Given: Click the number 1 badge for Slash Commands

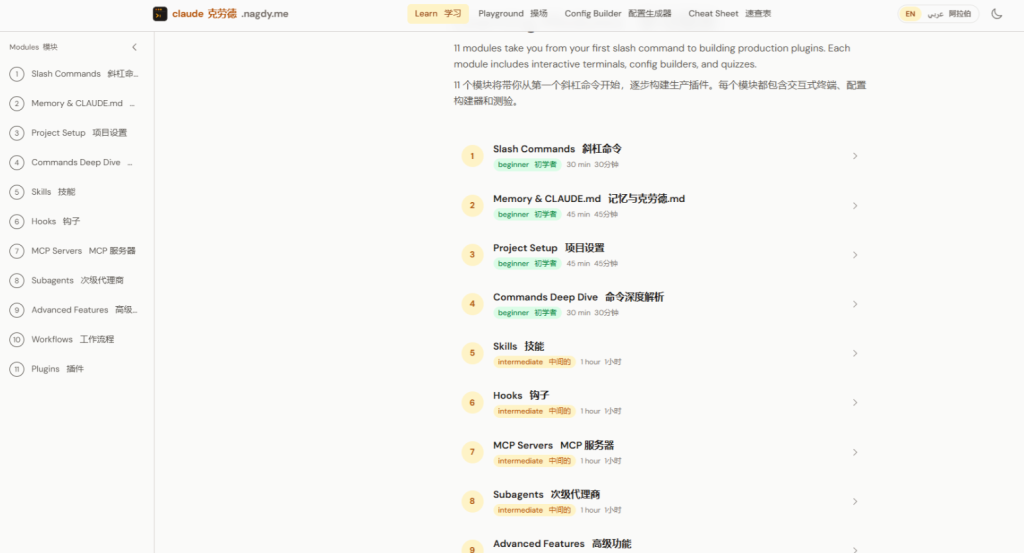Looking at the screenshot, I should point(473,156).
